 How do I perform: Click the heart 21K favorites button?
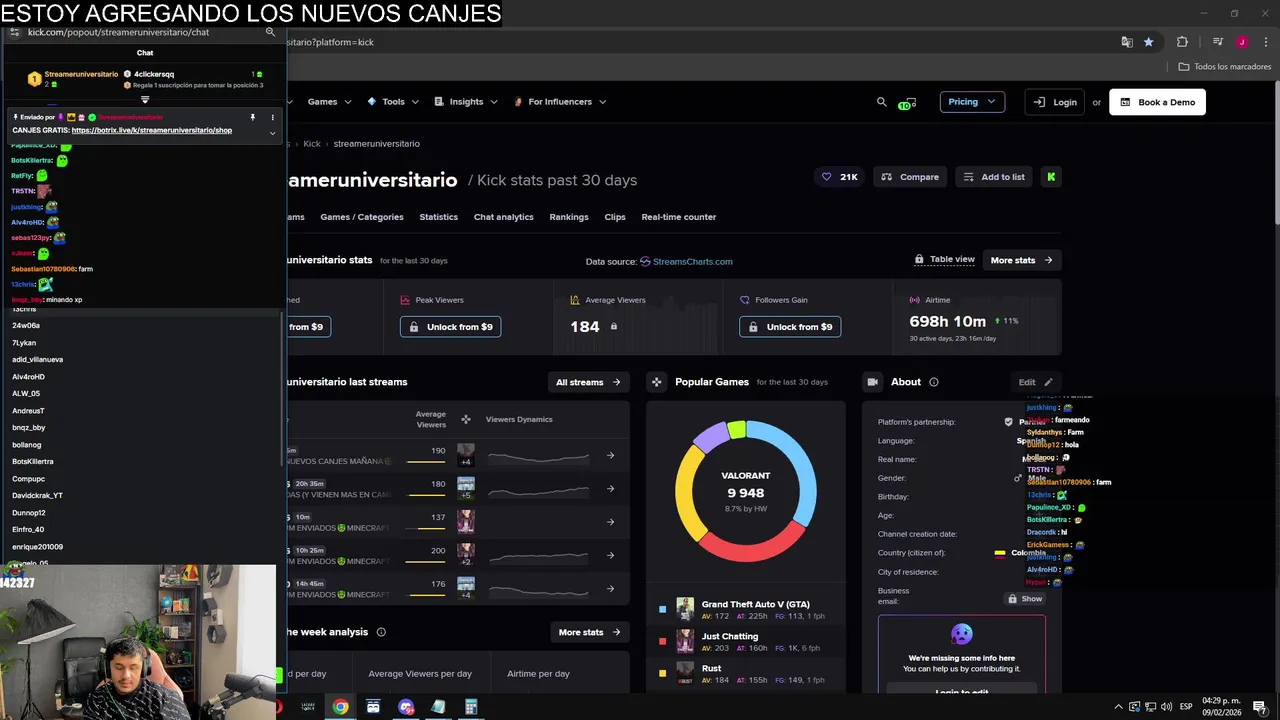point(840,177)
